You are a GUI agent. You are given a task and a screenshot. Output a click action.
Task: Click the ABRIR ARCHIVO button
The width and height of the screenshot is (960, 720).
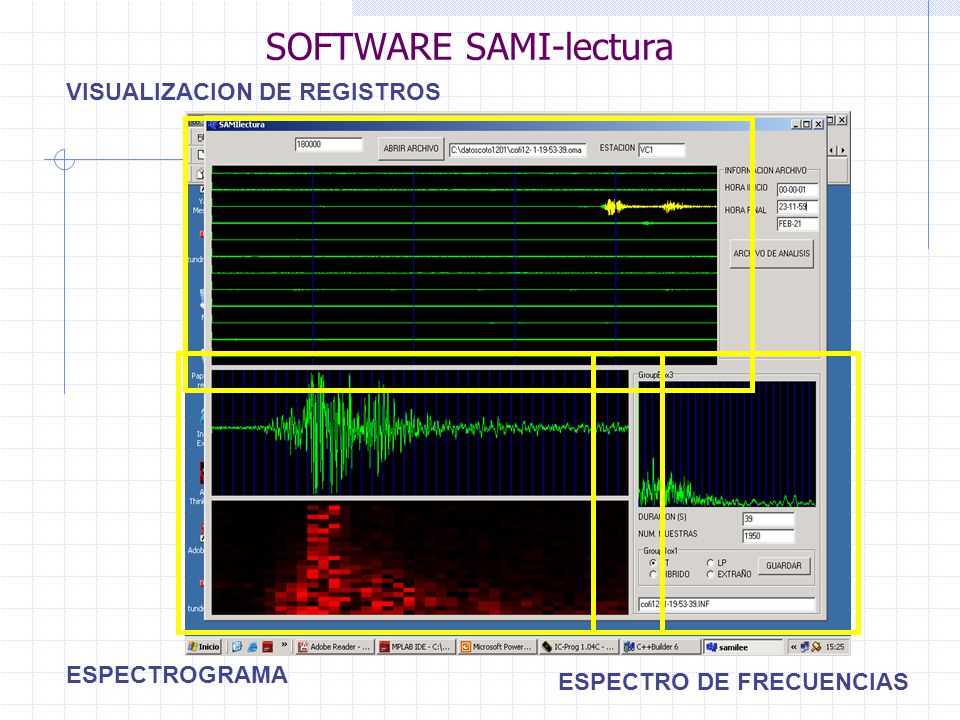[411, 149]
